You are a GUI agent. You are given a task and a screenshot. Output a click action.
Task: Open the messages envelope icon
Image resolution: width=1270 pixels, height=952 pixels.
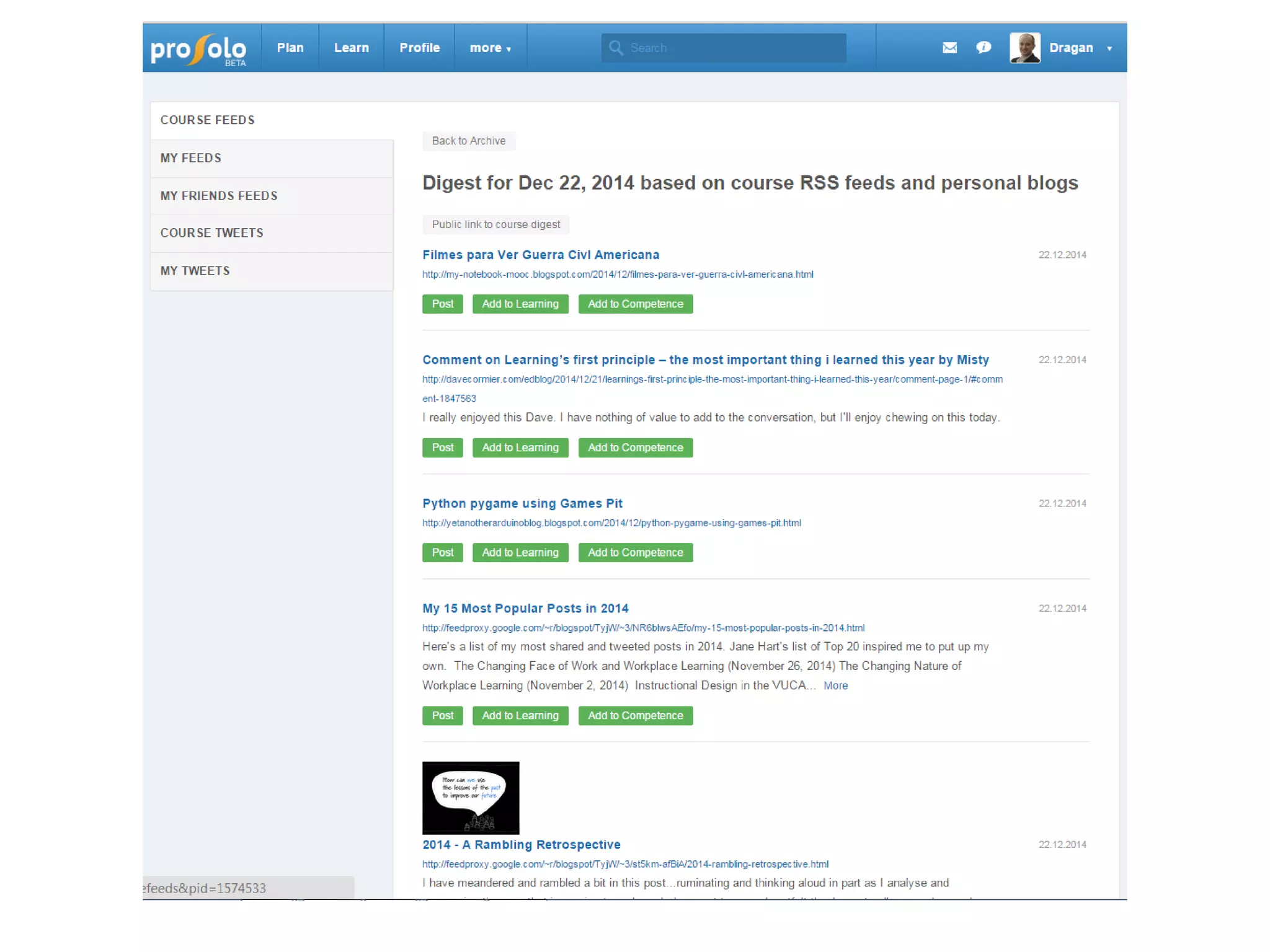click(949, 48)
